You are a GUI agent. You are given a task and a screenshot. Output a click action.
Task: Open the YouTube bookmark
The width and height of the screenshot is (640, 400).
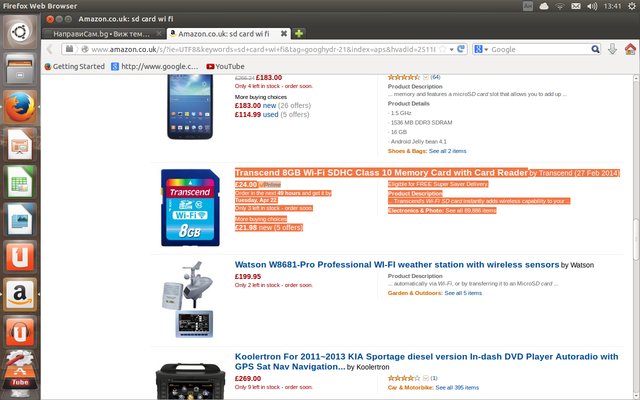point(225,66)
